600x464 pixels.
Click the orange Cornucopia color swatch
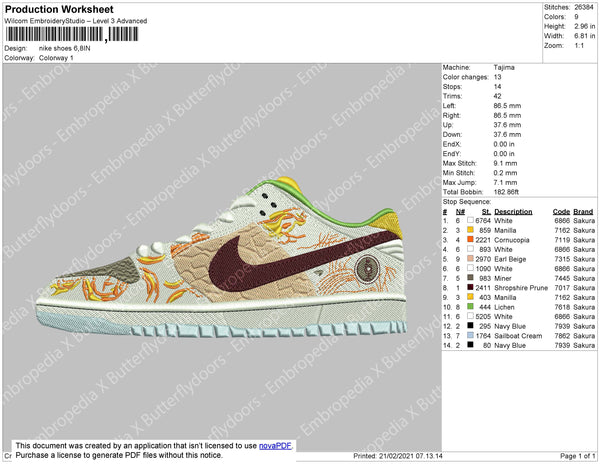[x=470, y=239]
